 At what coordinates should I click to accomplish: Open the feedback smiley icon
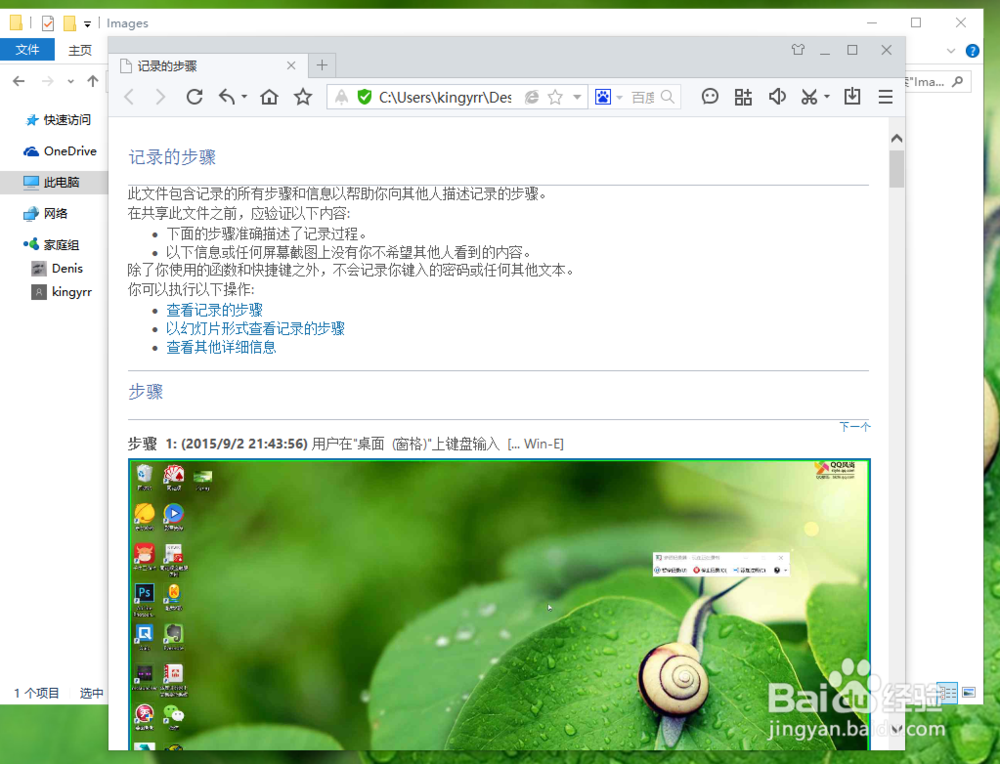tap(710, 97)
